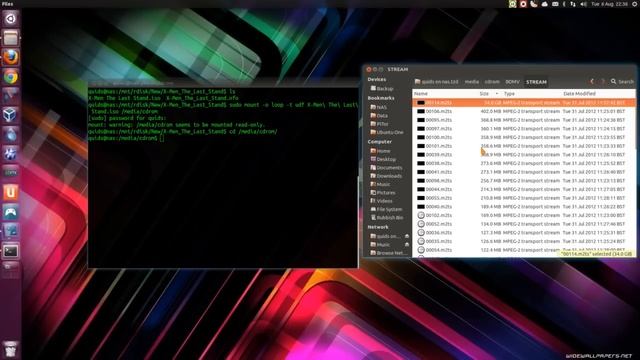Click the STREAM window title bar
The height and width of the screenshot is (360, 640).
pyautogui.click(x=500, y=69)
